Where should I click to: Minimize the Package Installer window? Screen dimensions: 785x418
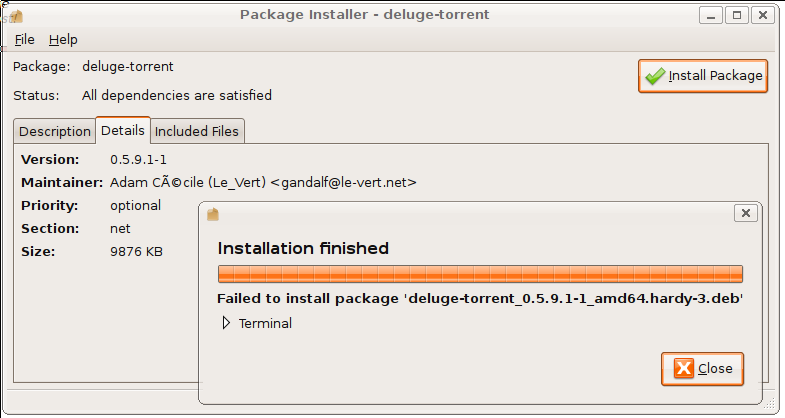coord(710,15)
